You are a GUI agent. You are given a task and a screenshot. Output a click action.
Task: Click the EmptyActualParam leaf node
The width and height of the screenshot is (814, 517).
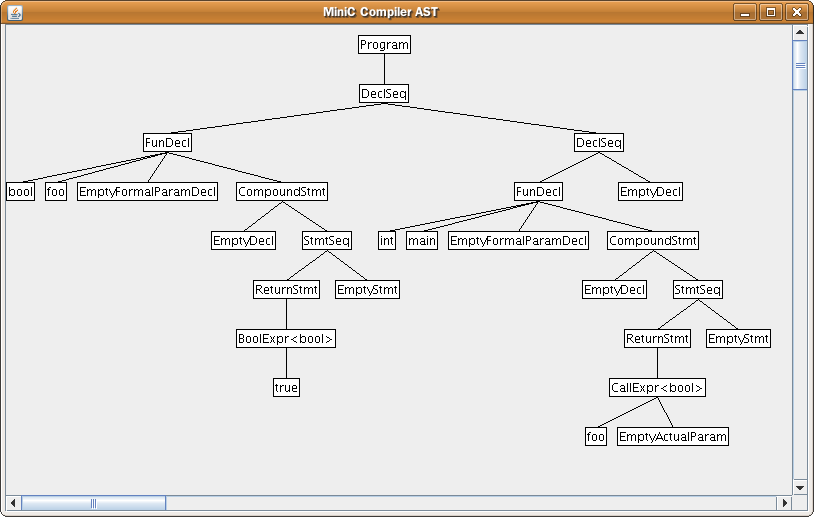(672, 437)
